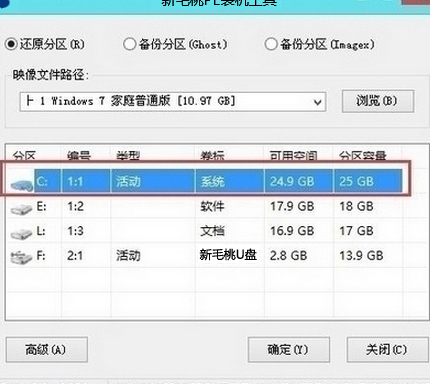
Task: Click the F: USB drive icon
Action: [x=21, y=258]
